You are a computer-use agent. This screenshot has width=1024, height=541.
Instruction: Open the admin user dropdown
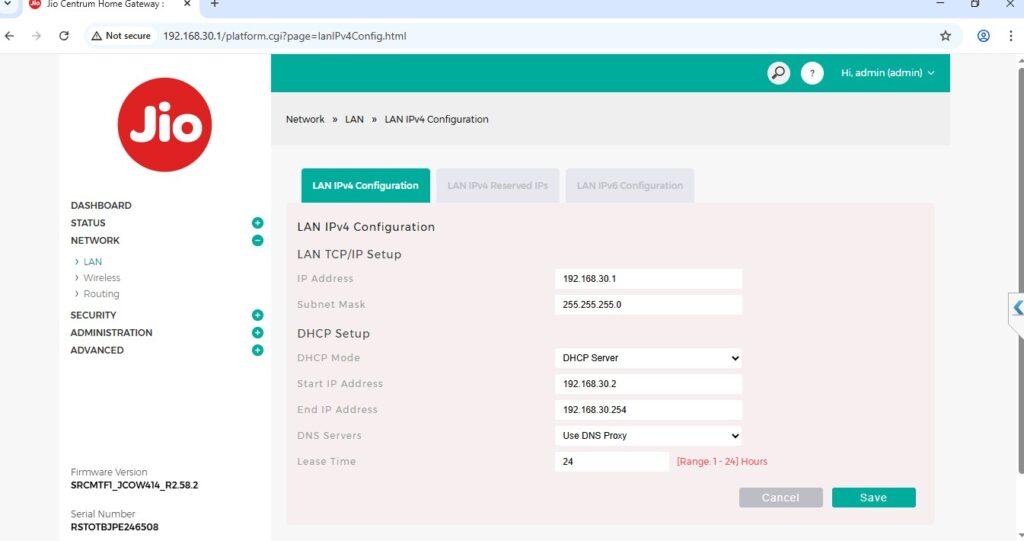coord(888,73)
